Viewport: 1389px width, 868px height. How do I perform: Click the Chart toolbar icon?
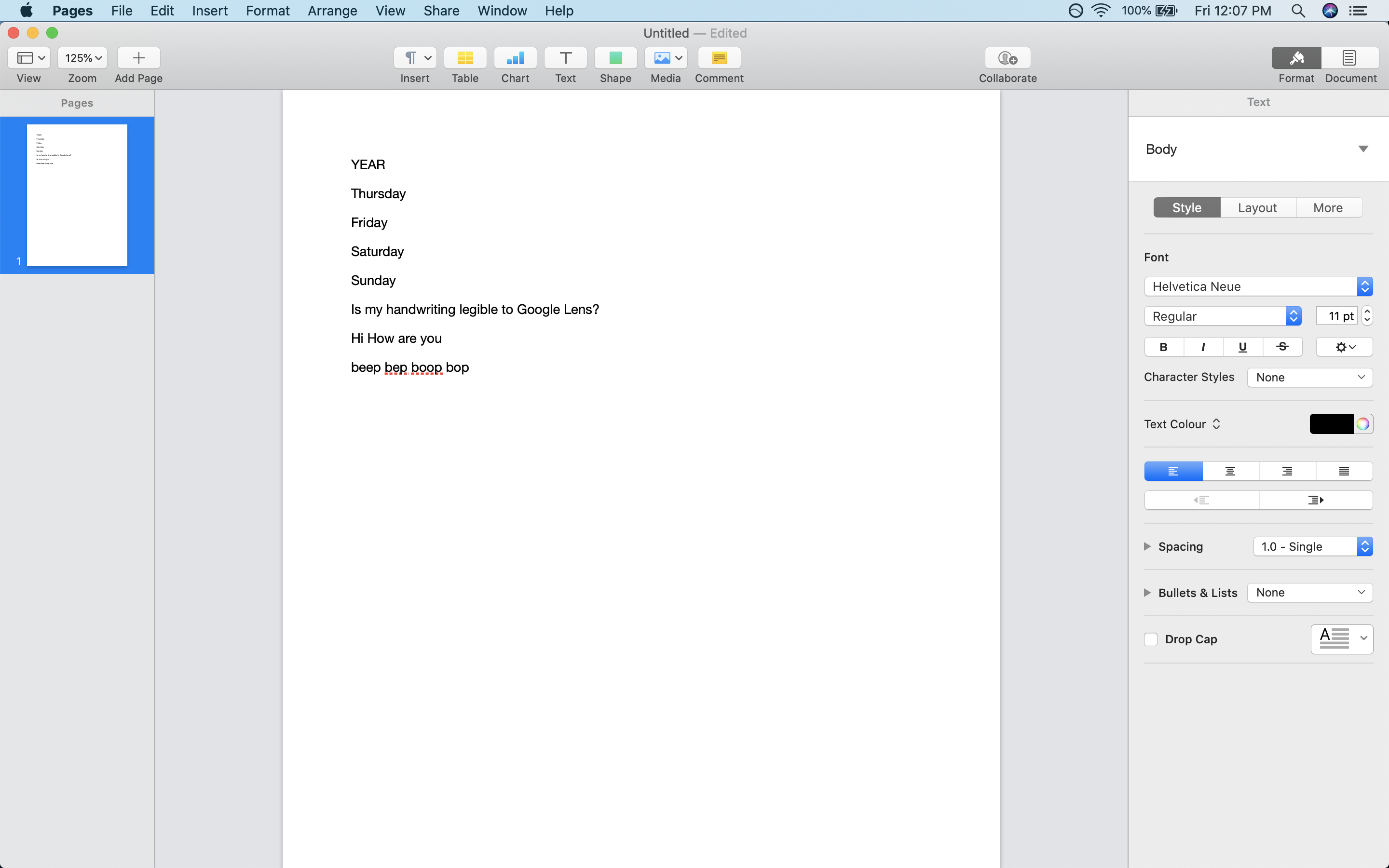[515, 58]
